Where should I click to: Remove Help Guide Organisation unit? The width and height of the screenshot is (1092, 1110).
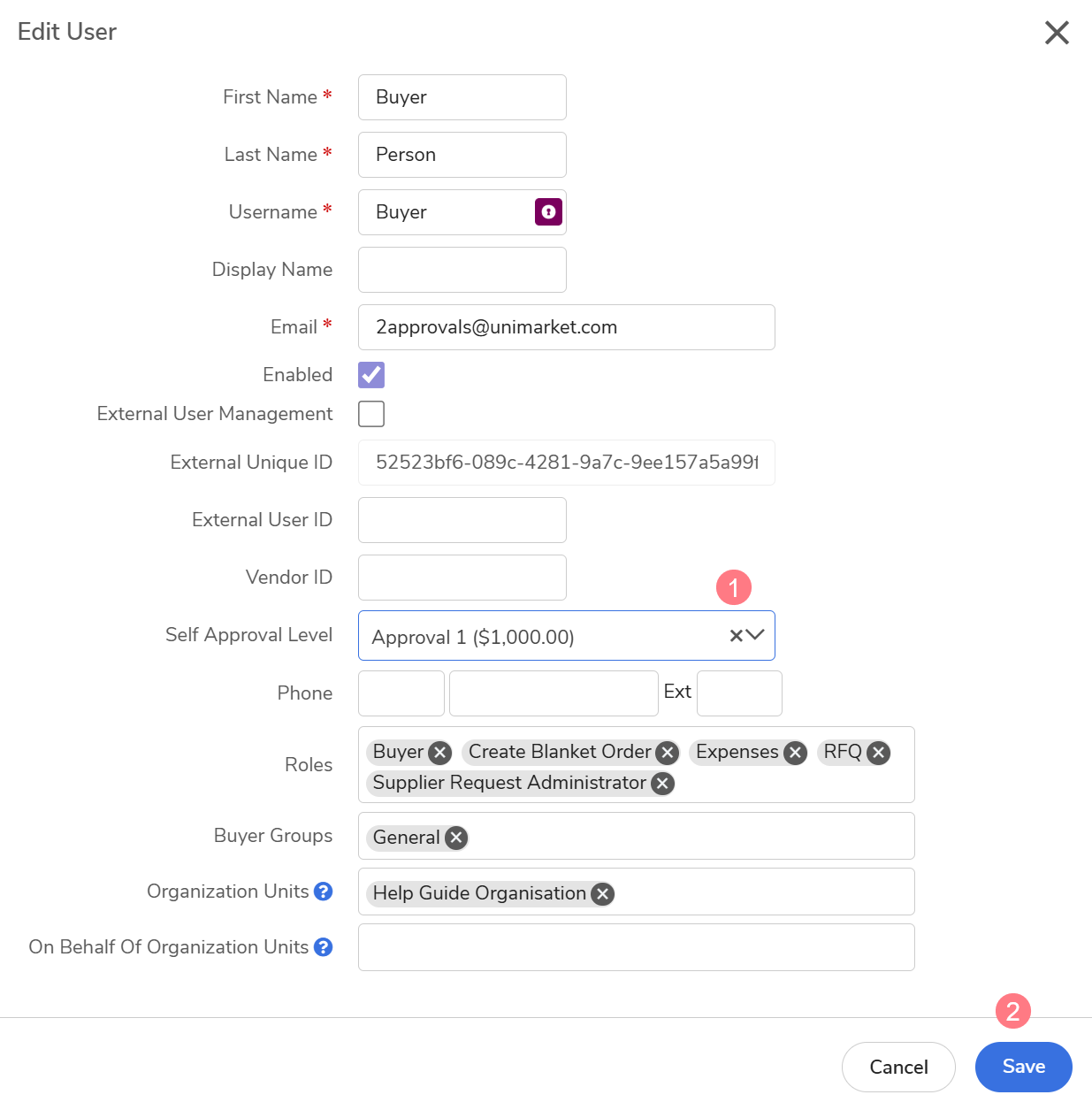(x=603, y=894)
